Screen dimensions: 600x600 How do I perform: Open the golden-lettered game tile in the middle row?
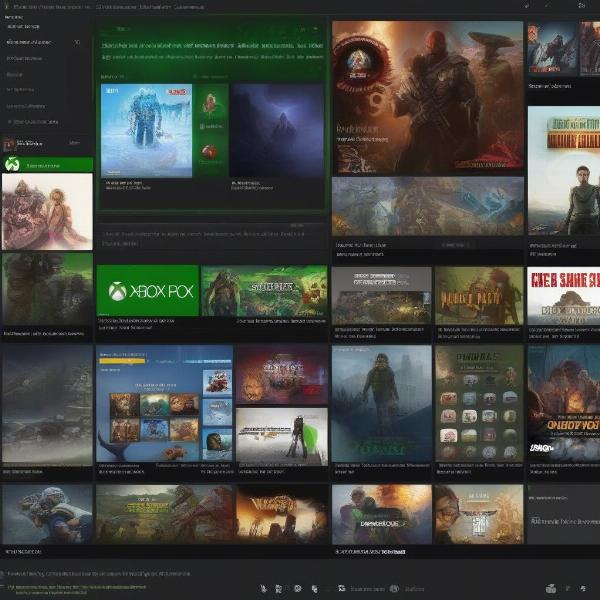click(x=479, y=296)
